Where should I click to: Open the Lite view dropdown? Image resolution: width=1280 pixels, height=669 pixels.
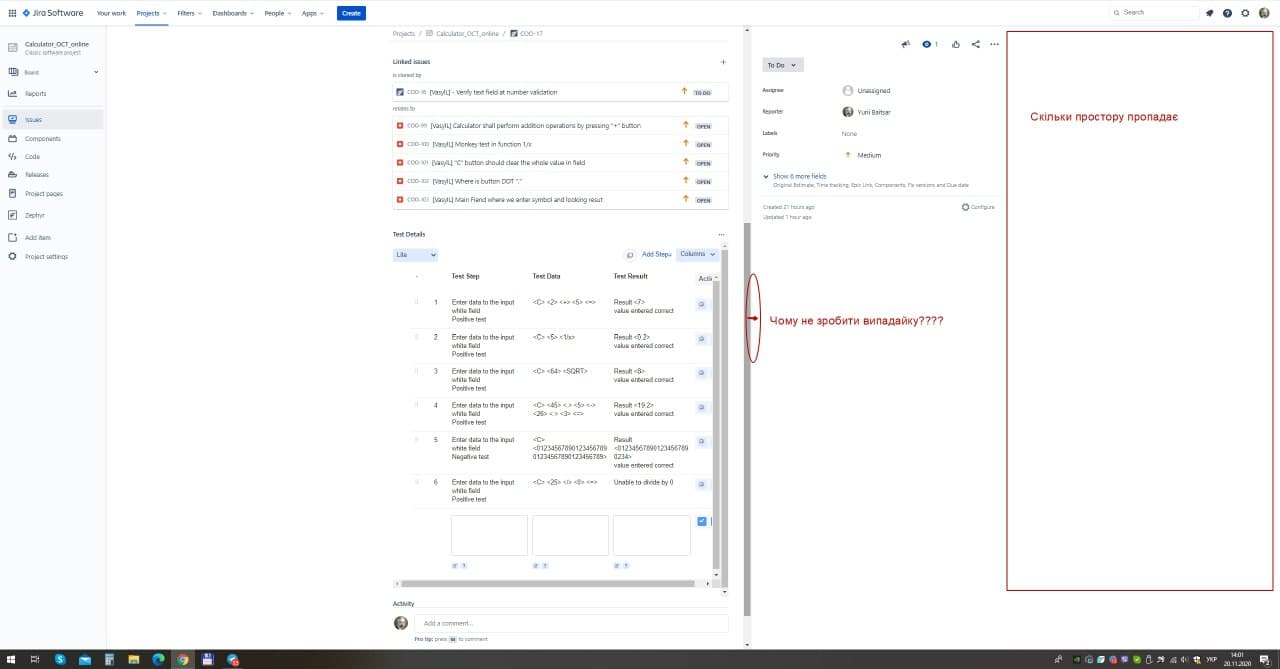coord(415,255)
